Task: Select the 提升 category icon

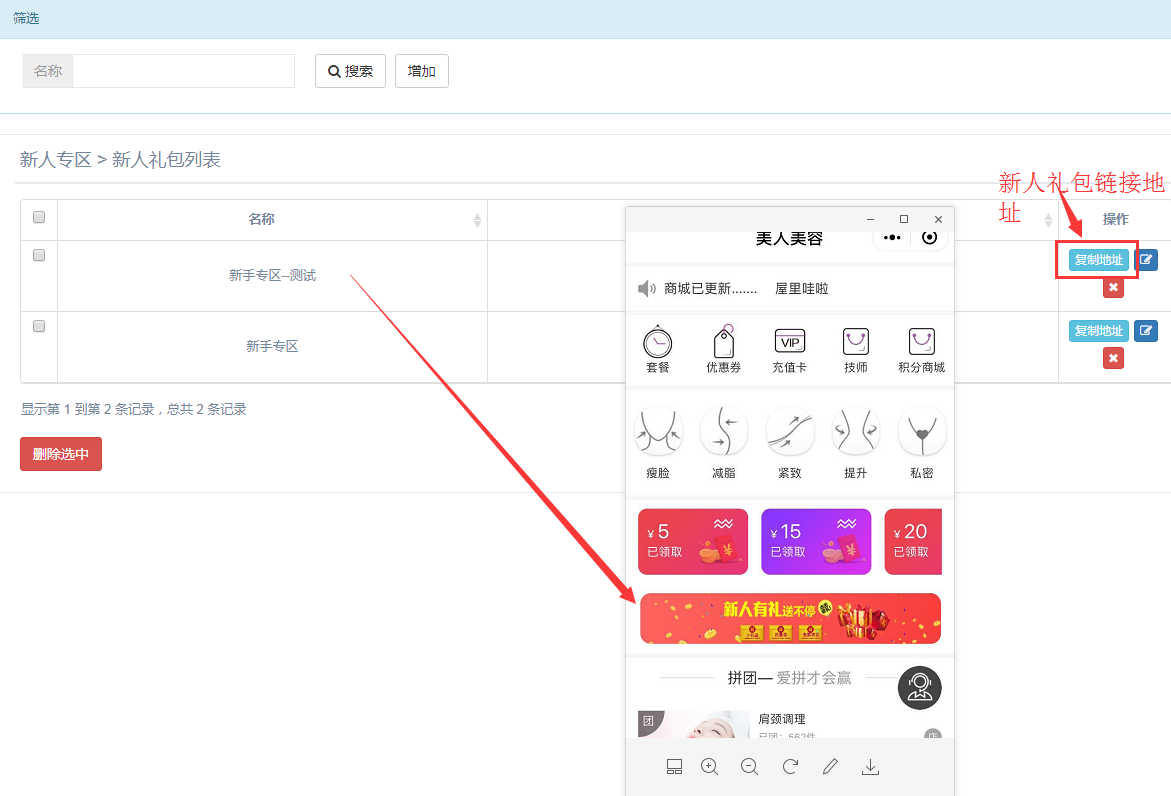Action: coord(856,432)
